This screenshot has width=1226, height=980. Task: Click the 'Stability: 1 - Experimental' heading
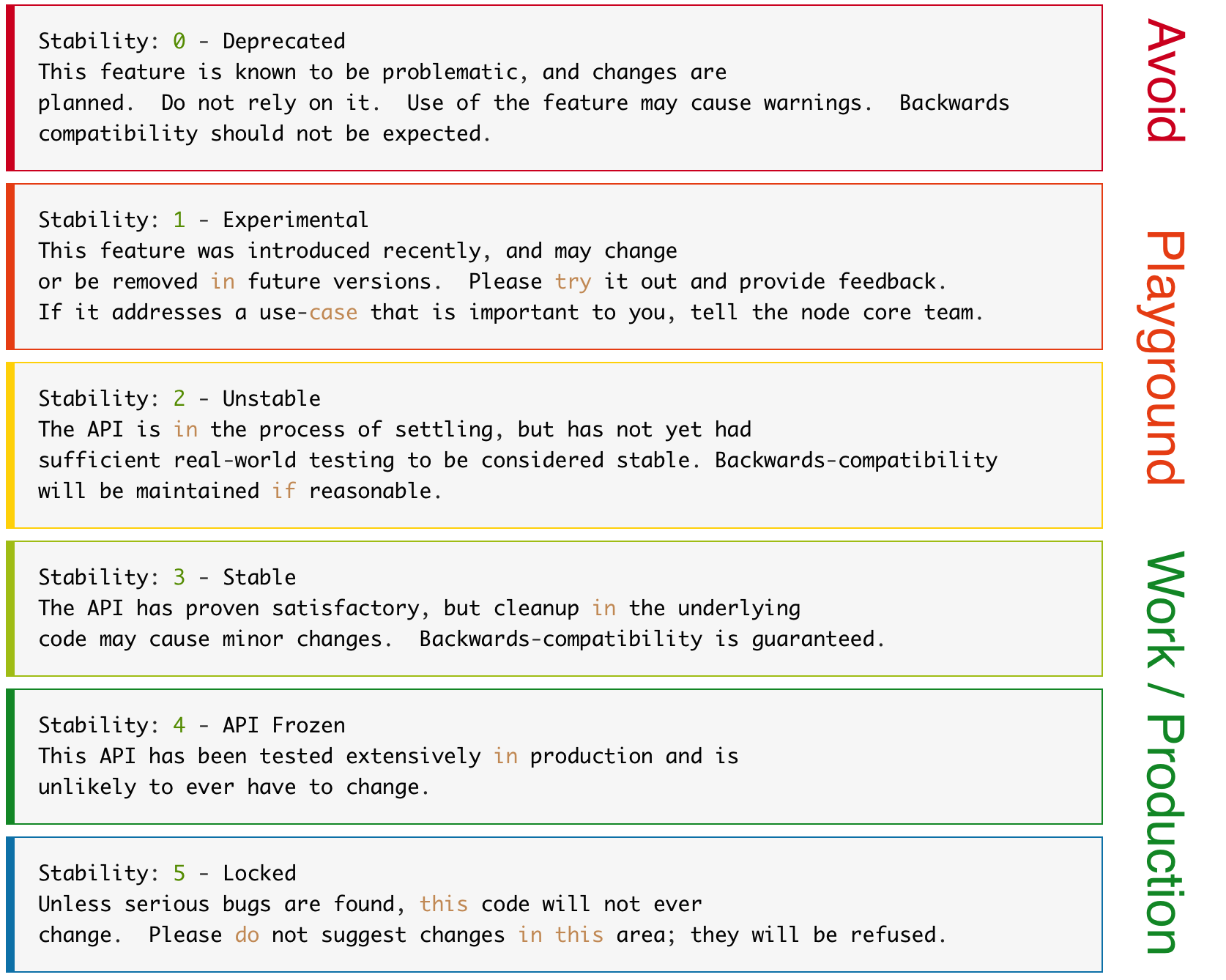[204, 220]
